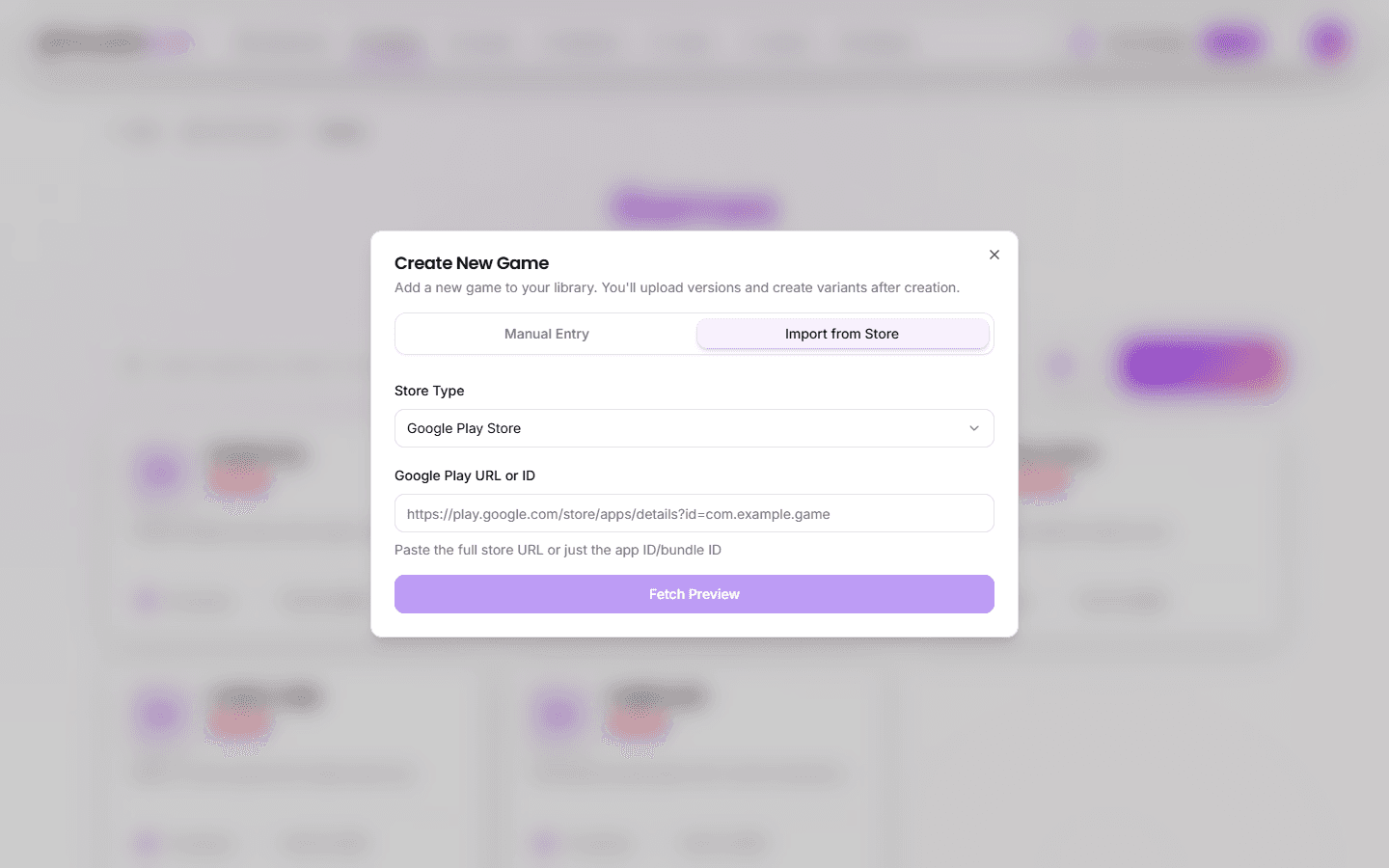Focus the Google Play URL input field
Viewport: 1389px width, 868px height.
(694, 514)
